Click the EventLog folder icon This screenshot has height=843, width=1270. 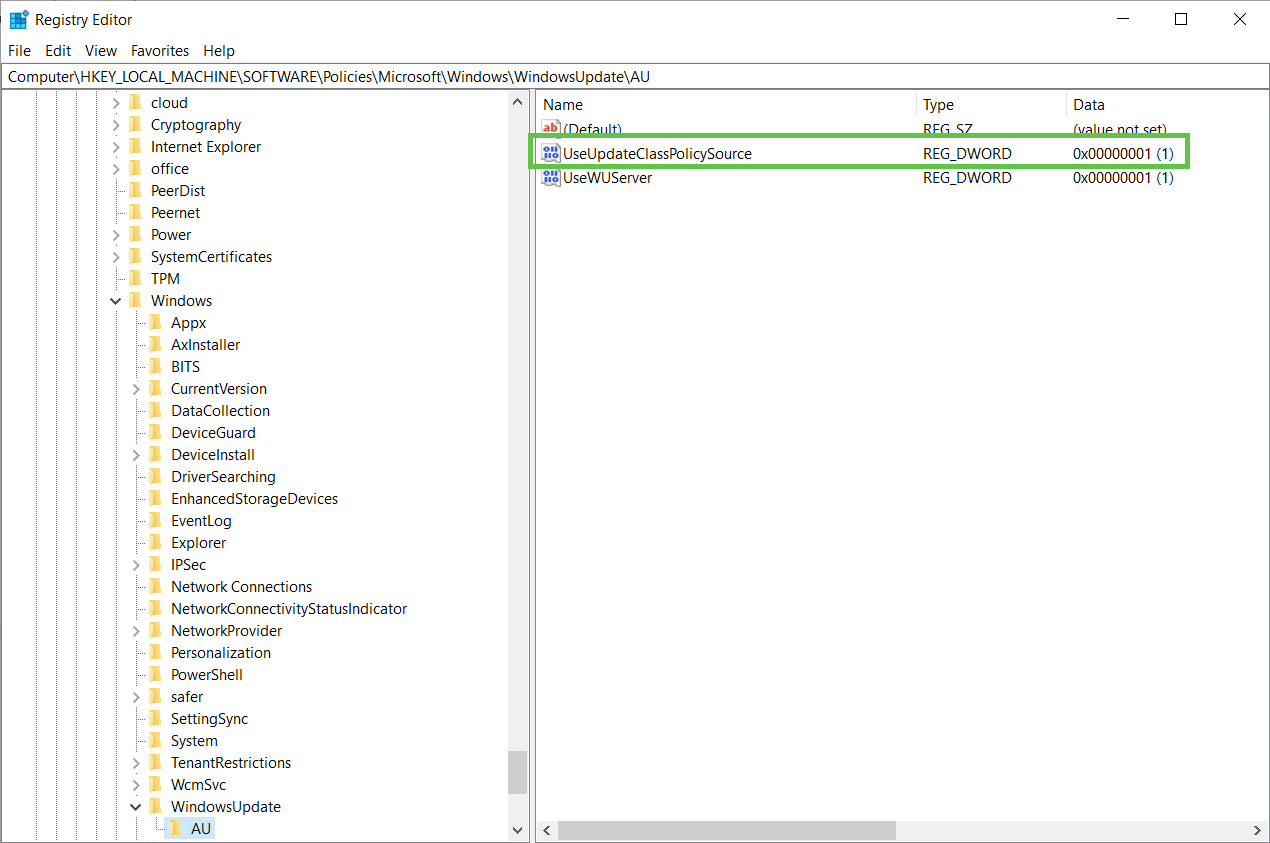tap(155, 520)
